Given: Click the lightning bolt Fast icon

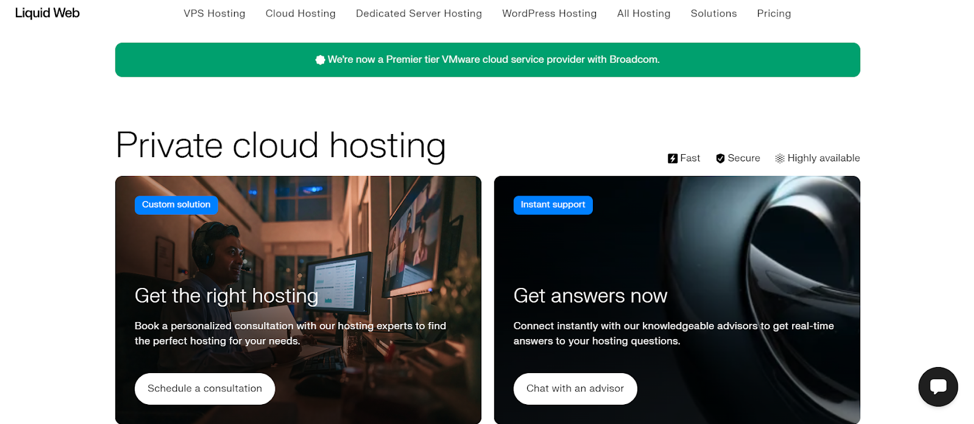Looking at the screenshot, I should 672,158.
